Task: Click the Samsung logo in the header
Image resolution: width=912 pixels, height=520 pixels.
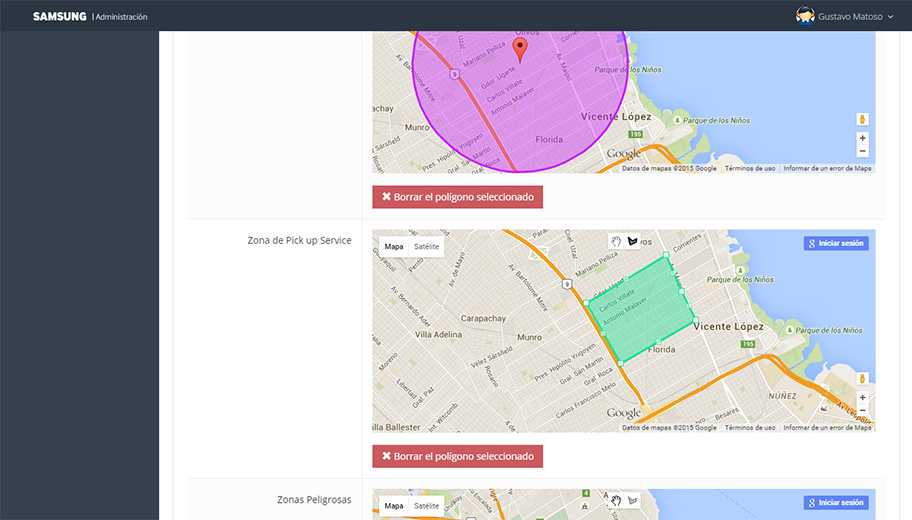Action: 59,16
